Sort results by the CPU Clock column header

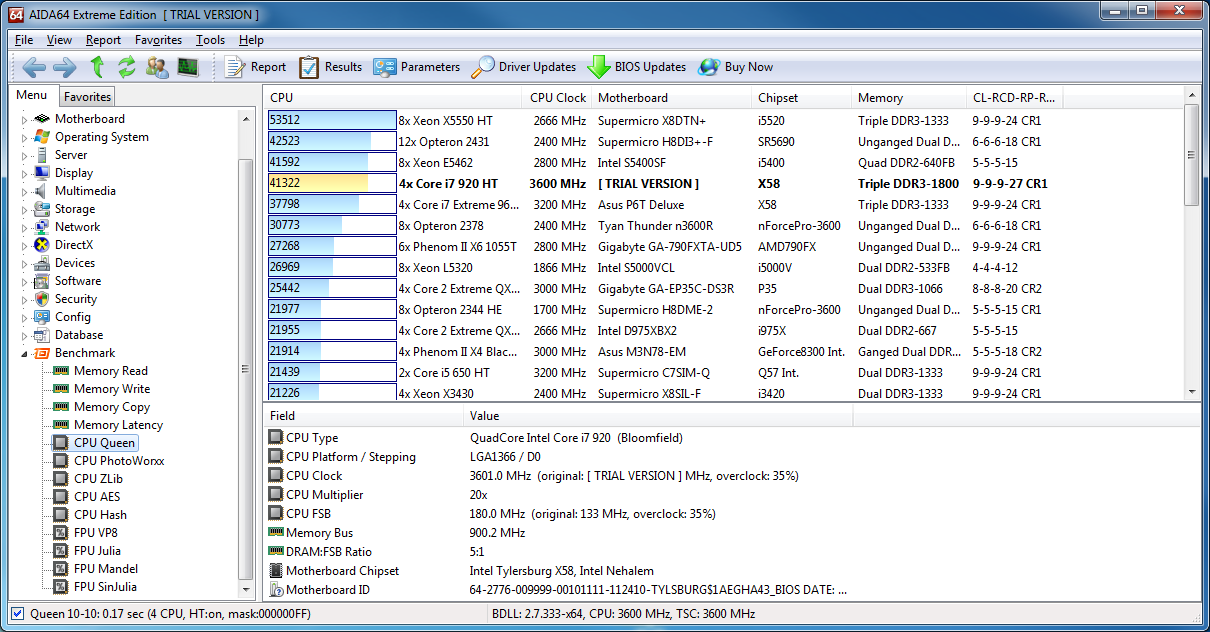(x=558, y=98)
